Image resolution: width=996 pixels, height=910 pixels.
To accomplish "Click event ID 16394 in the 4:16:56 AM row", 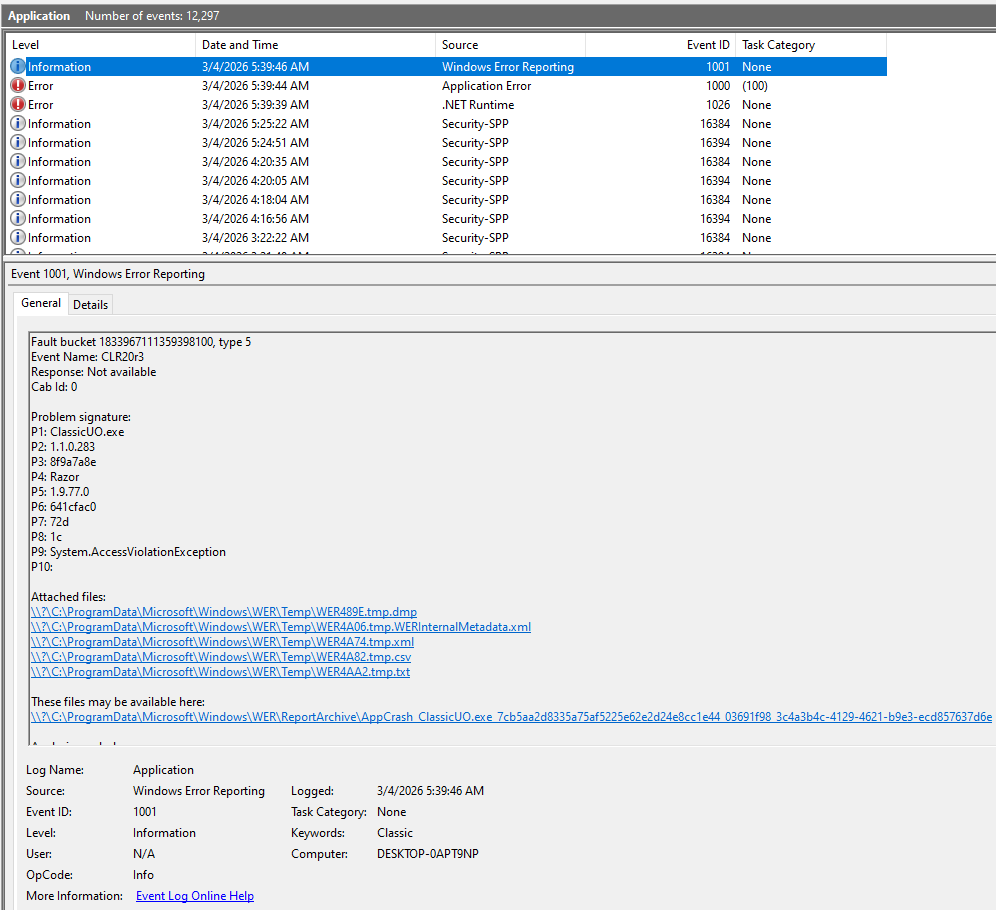I will click(x=715, y=219).
